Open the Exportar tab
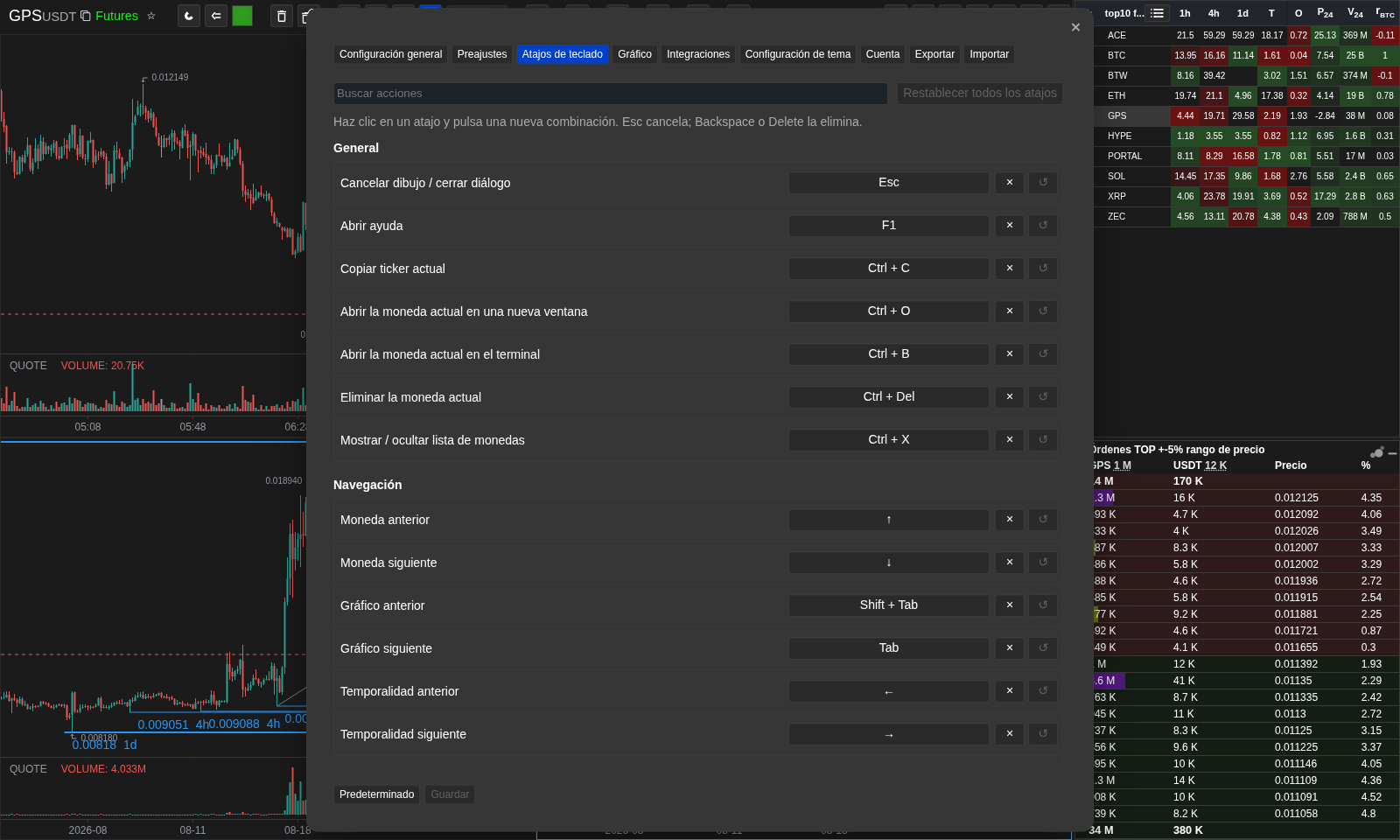Image resolution: width=1400 pixels, height=840 pixels. click(x=934, y=54)
